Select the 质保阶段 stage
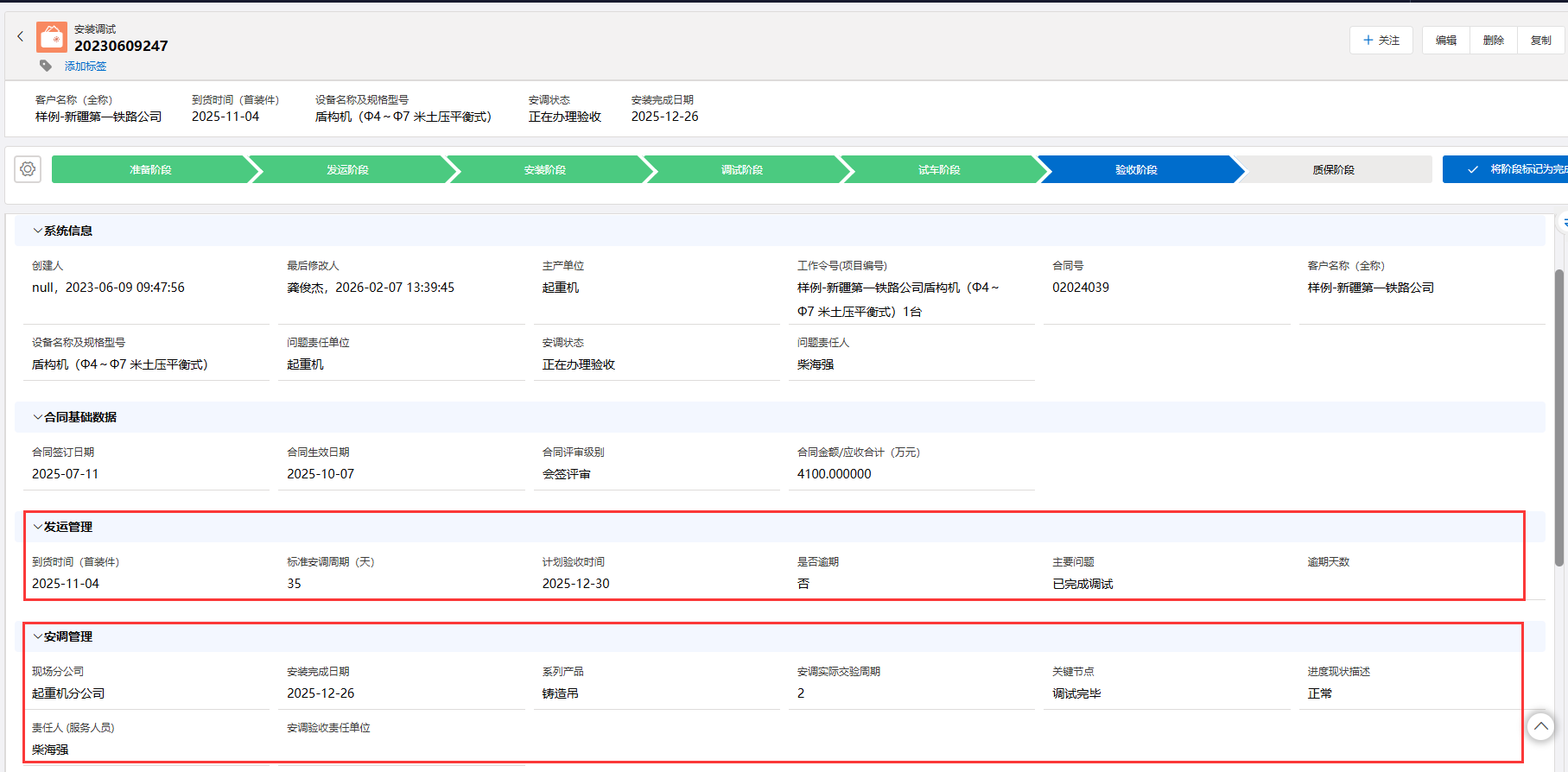 point(1333,170)
